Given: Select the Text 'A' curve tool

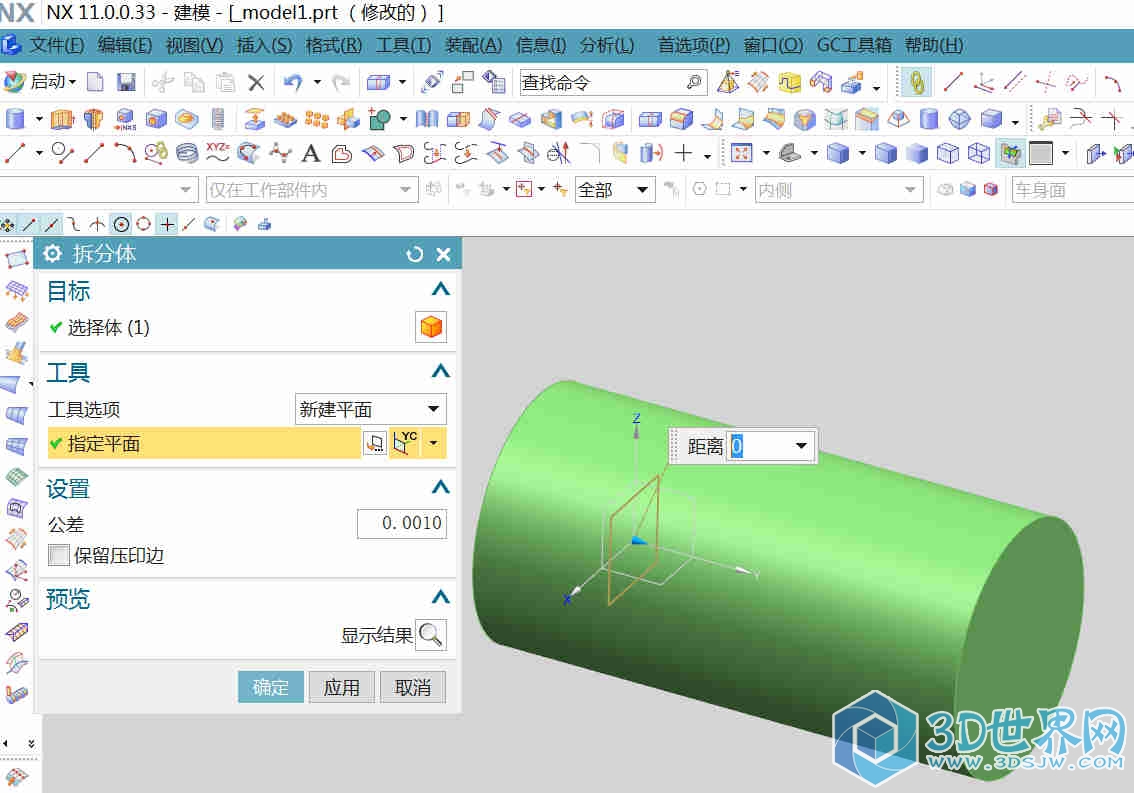Looking at the screenshot, I should tap(311, 153).
